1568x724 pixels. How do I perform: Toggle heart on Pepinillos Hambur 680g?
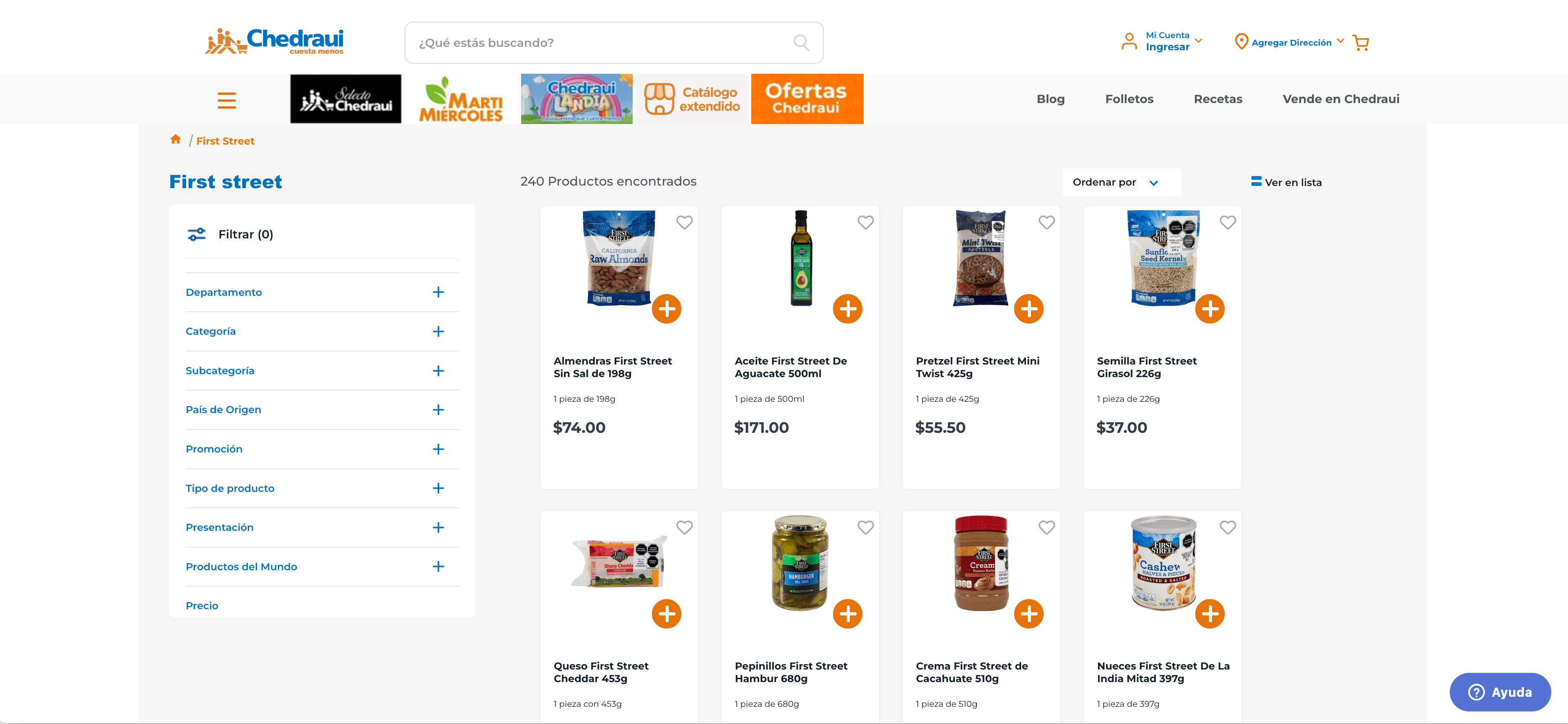point(865,527)
